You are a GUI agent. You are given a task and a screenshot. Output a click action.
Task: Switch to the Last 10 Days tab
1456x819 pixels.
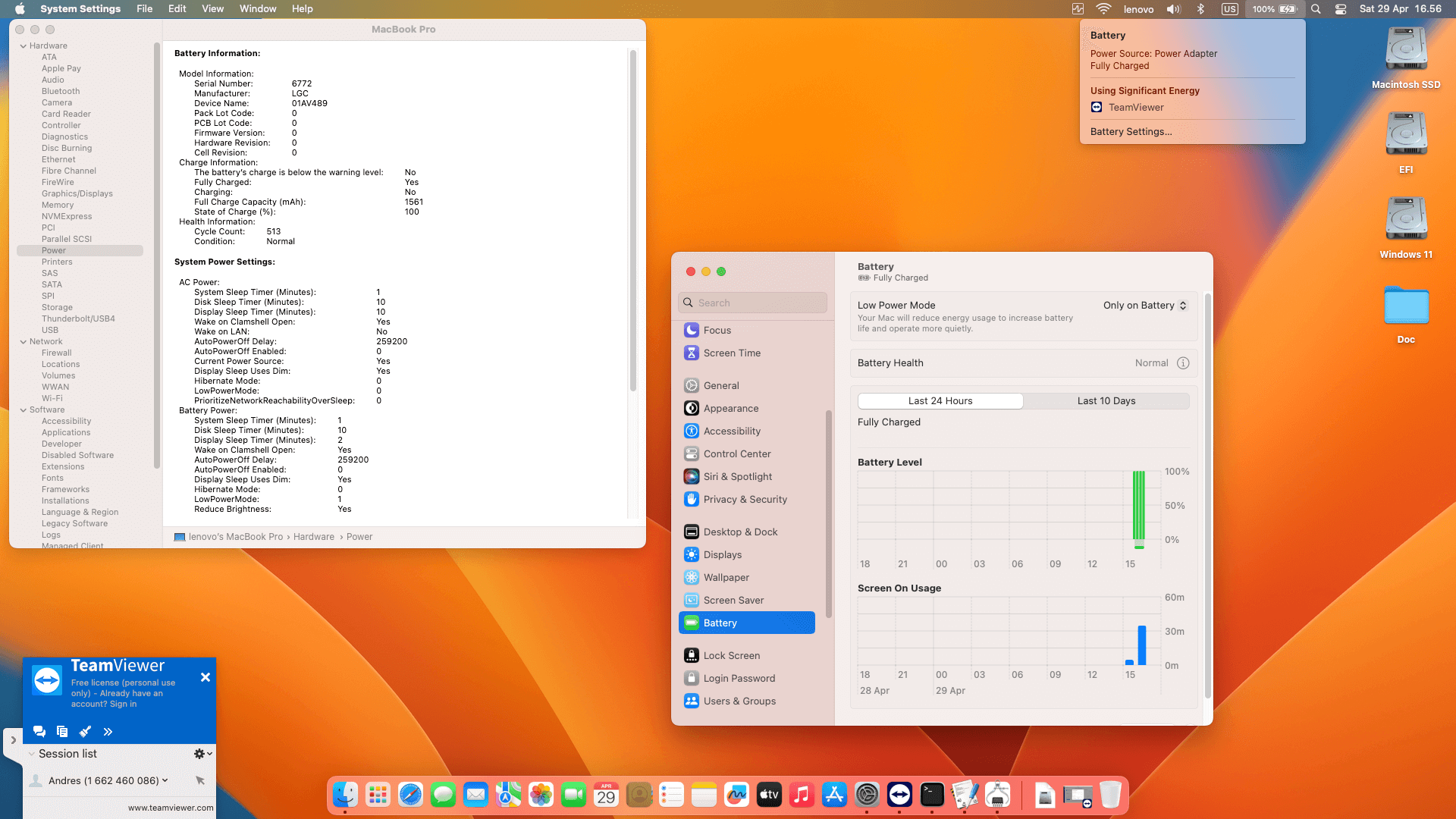(1106, 401)
